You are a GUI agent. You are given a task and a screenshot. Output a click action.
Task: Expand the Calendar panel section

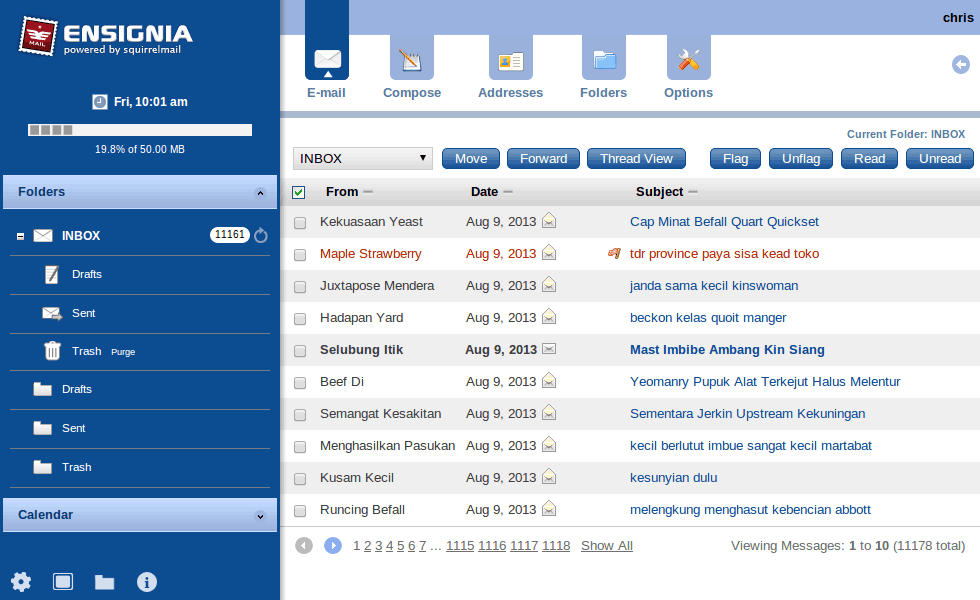point(260,516)
